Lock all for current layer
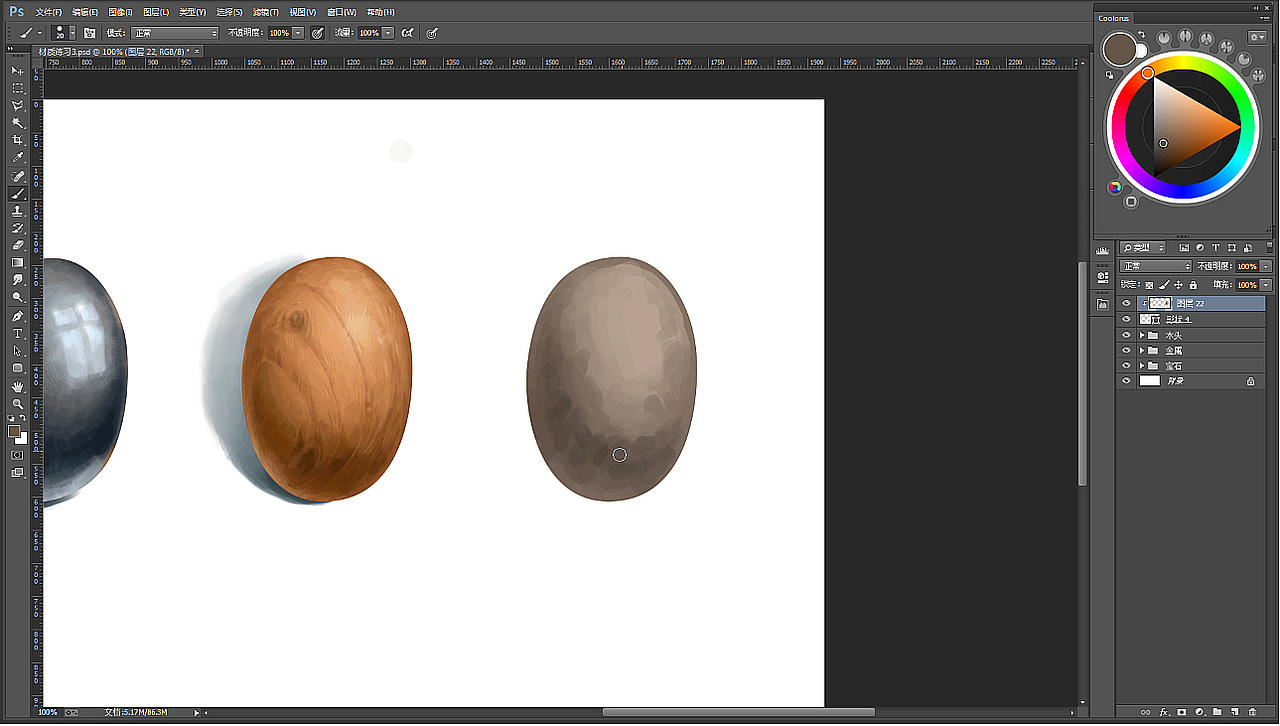Screen dimensions: 1280x726 1193,285
